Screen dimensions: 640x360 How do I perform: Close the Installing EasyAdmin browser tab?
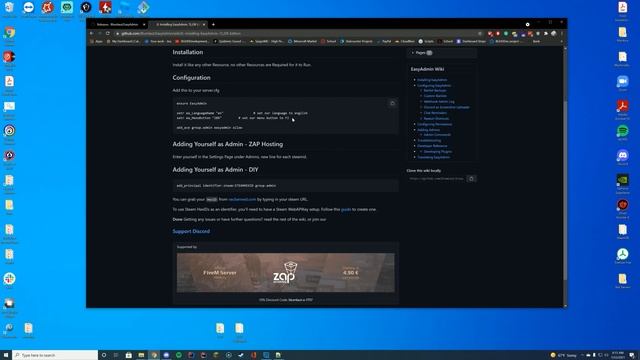(204, 24)
